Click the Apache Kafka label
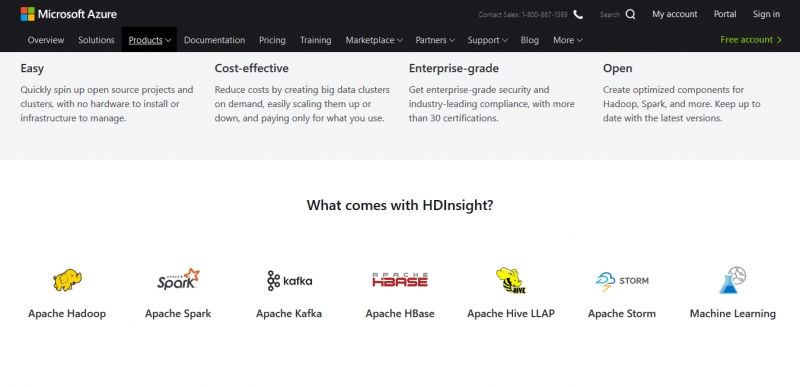Screen dimensions: 800x387 point(289,314)
